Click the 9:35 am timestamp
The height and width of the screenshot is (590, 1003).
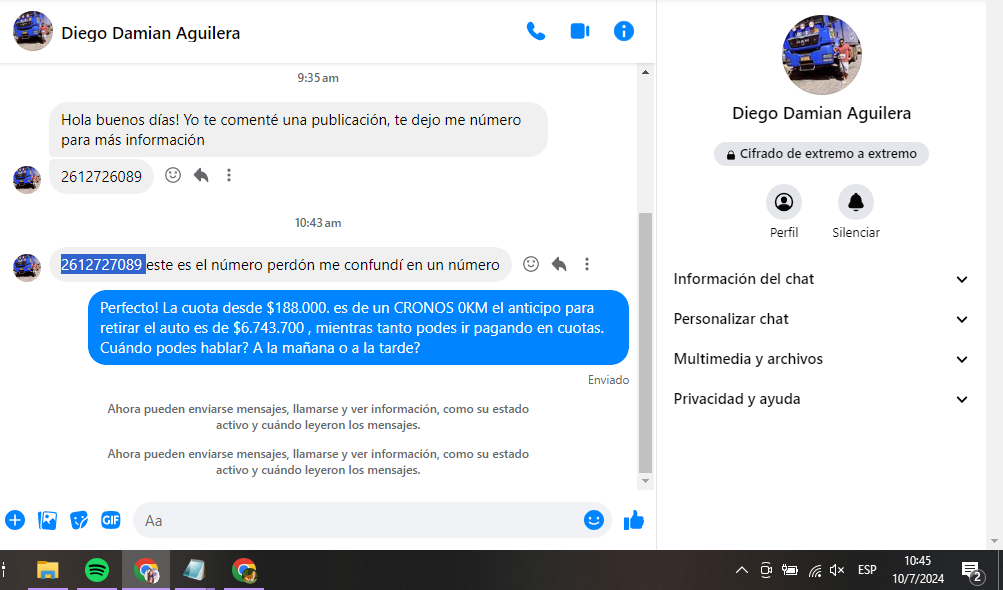[318, 77]
